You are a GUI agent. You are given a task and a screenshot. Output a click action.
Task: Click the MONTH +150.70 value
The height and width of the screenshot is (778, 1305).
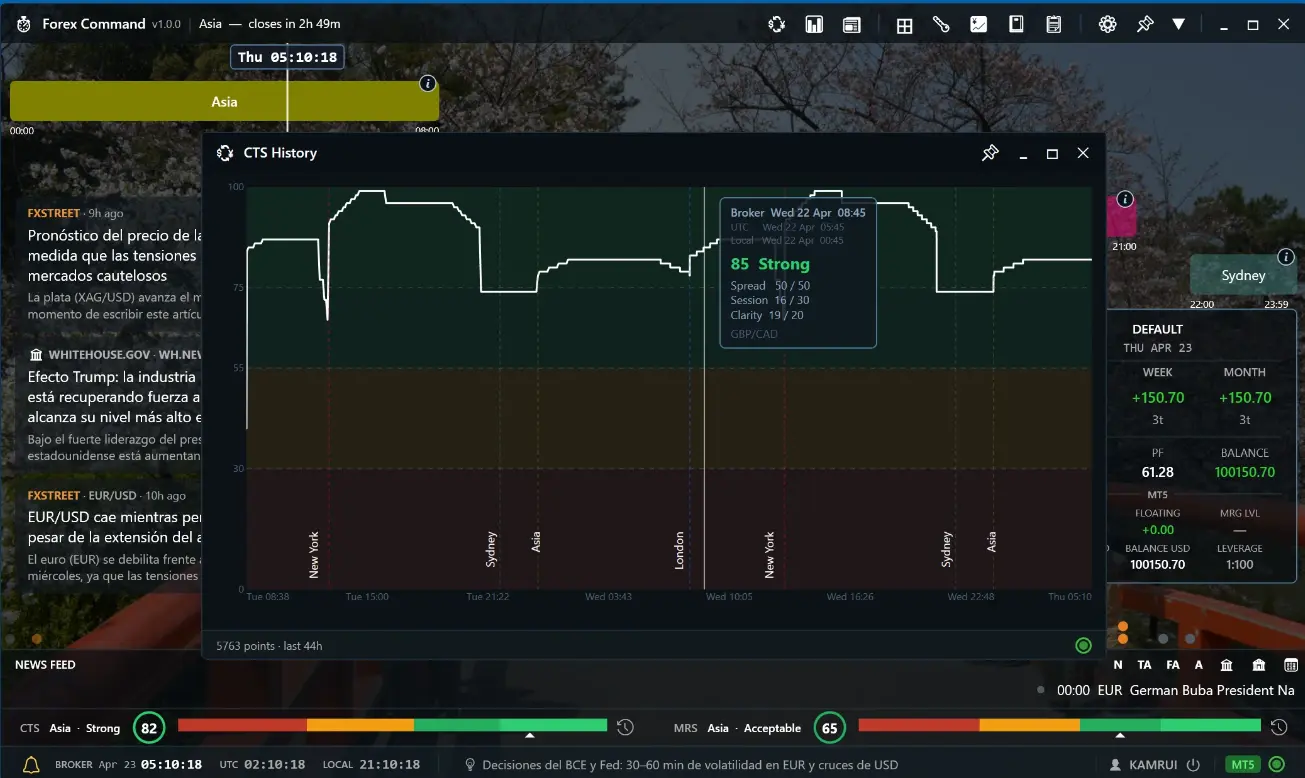tap(1244, 397)
